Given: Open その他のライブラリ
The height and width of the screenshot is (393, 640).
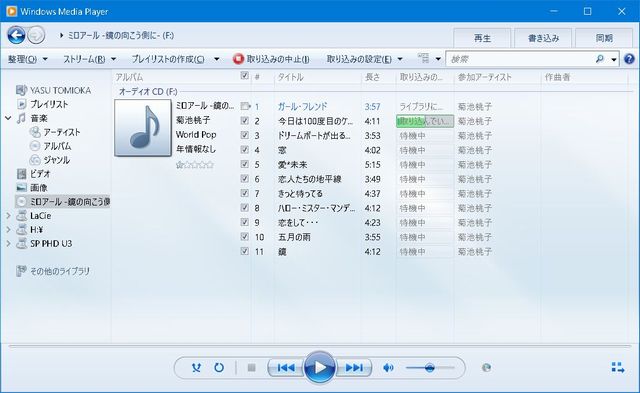Looking at the screenshot, I should [x=60, y=271].
